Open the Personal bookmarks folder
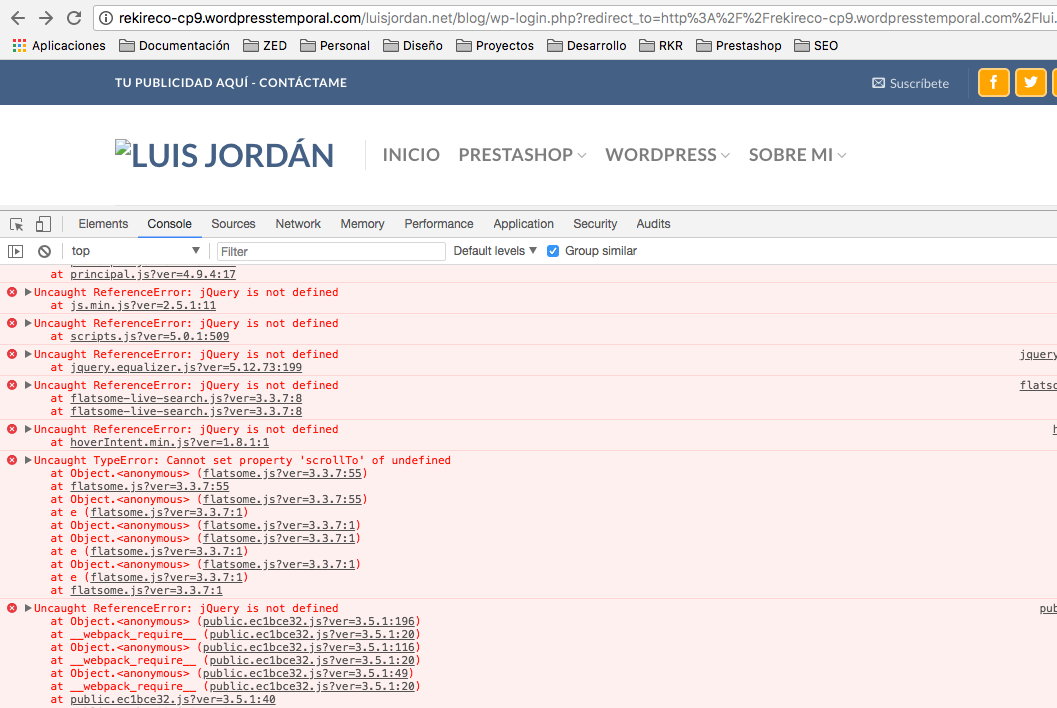Screen dimensions: 1057x708 click(x=335, y=46)
